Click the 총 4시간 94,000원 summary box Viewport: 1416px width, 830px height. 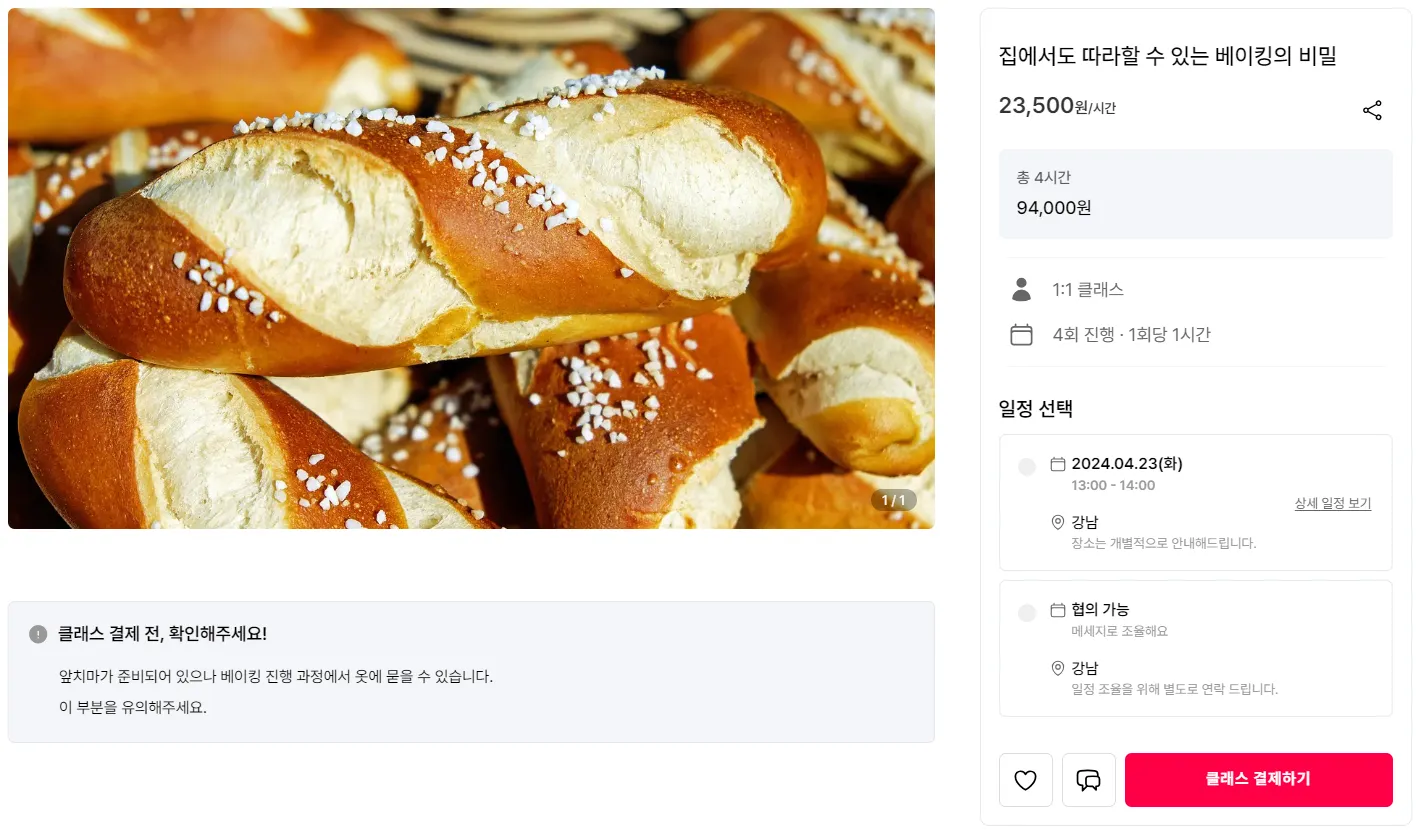(1195, 194)
